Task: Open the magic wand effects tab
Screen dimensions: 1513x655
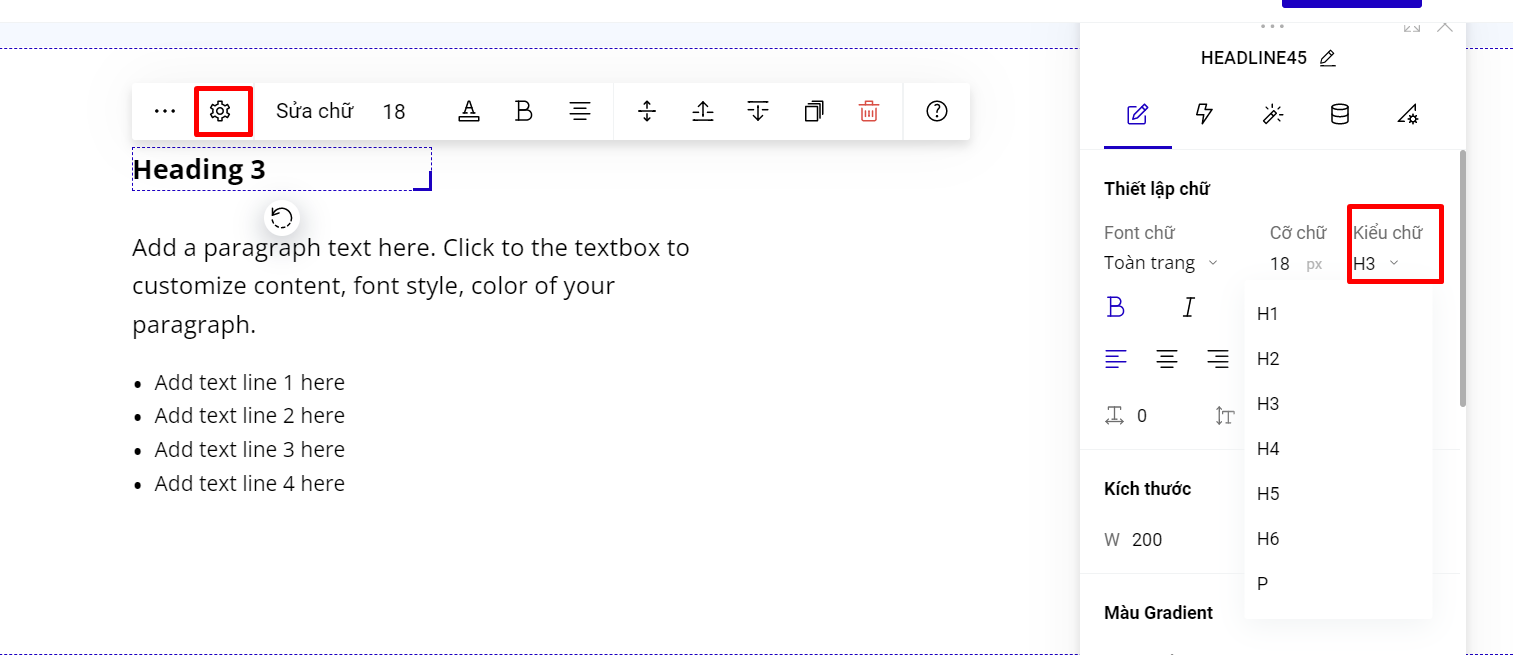Action: point(1272,114)
